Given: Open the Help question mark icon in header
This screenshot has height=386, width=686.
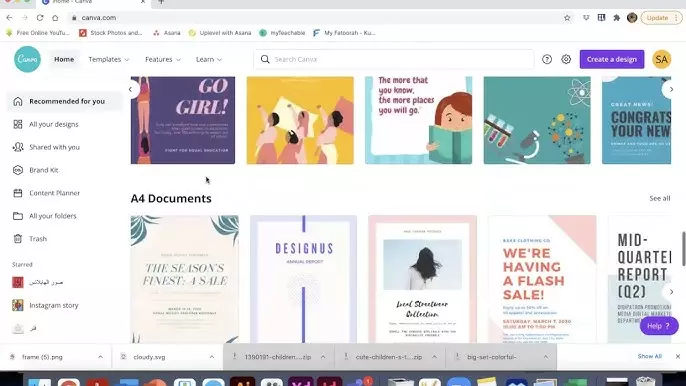Looking at the screenshot, I should coord(547,59).
